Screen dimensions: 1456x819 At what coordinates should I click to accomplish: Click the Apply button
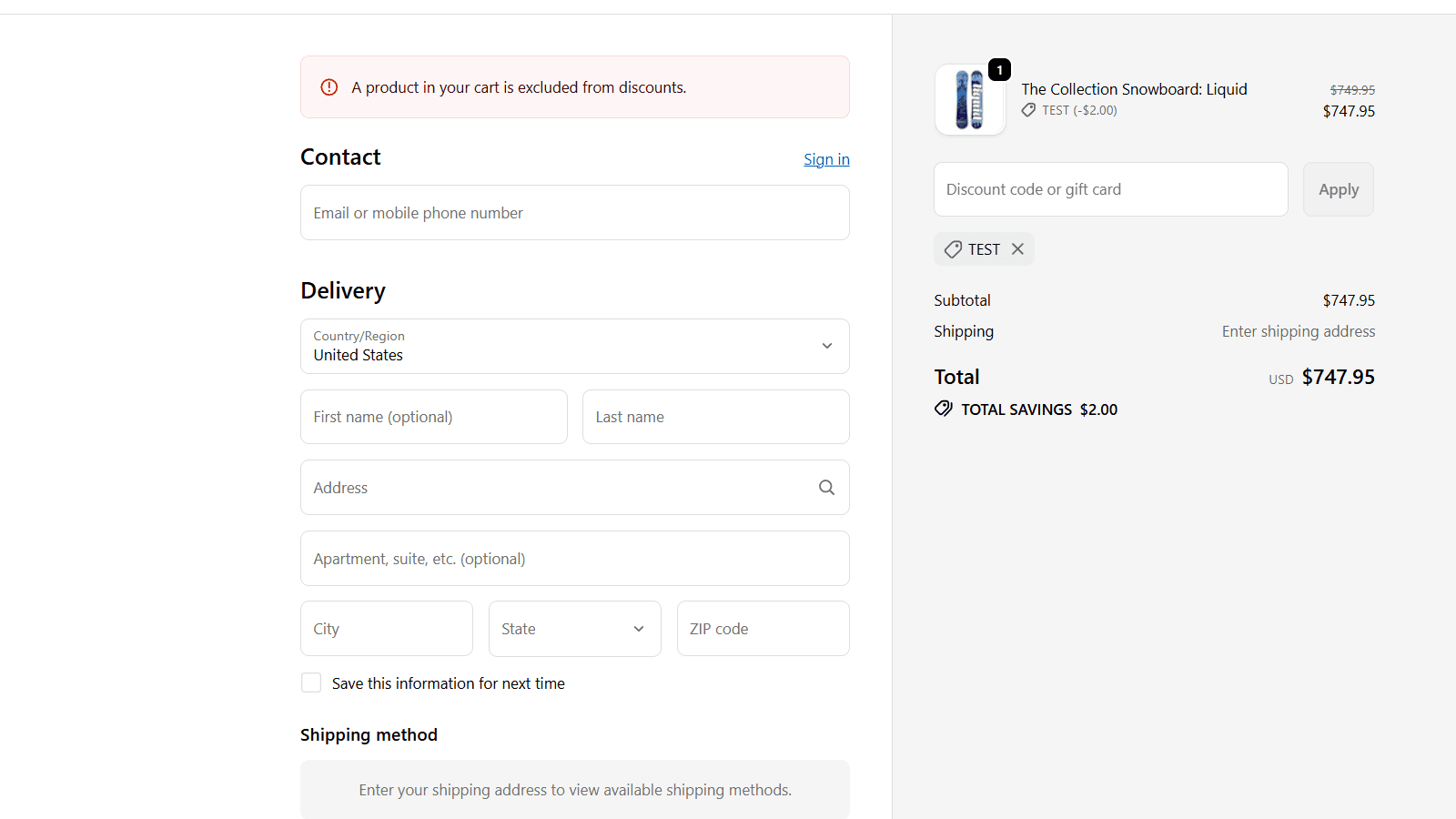coord(1338,189)
